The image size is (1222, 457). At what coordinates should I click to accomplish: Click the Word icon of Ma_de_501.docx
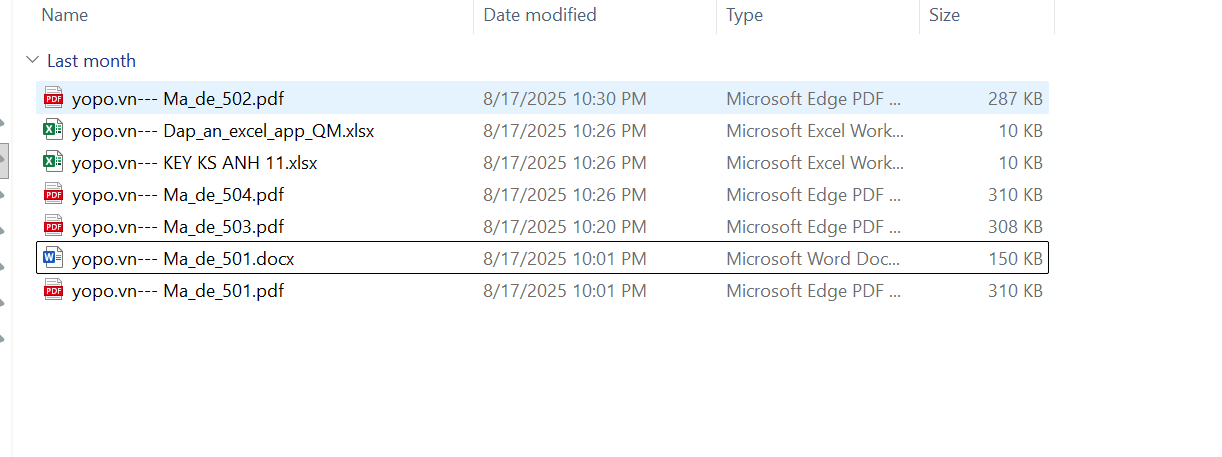pyautogui.click(x=53, y=259)
